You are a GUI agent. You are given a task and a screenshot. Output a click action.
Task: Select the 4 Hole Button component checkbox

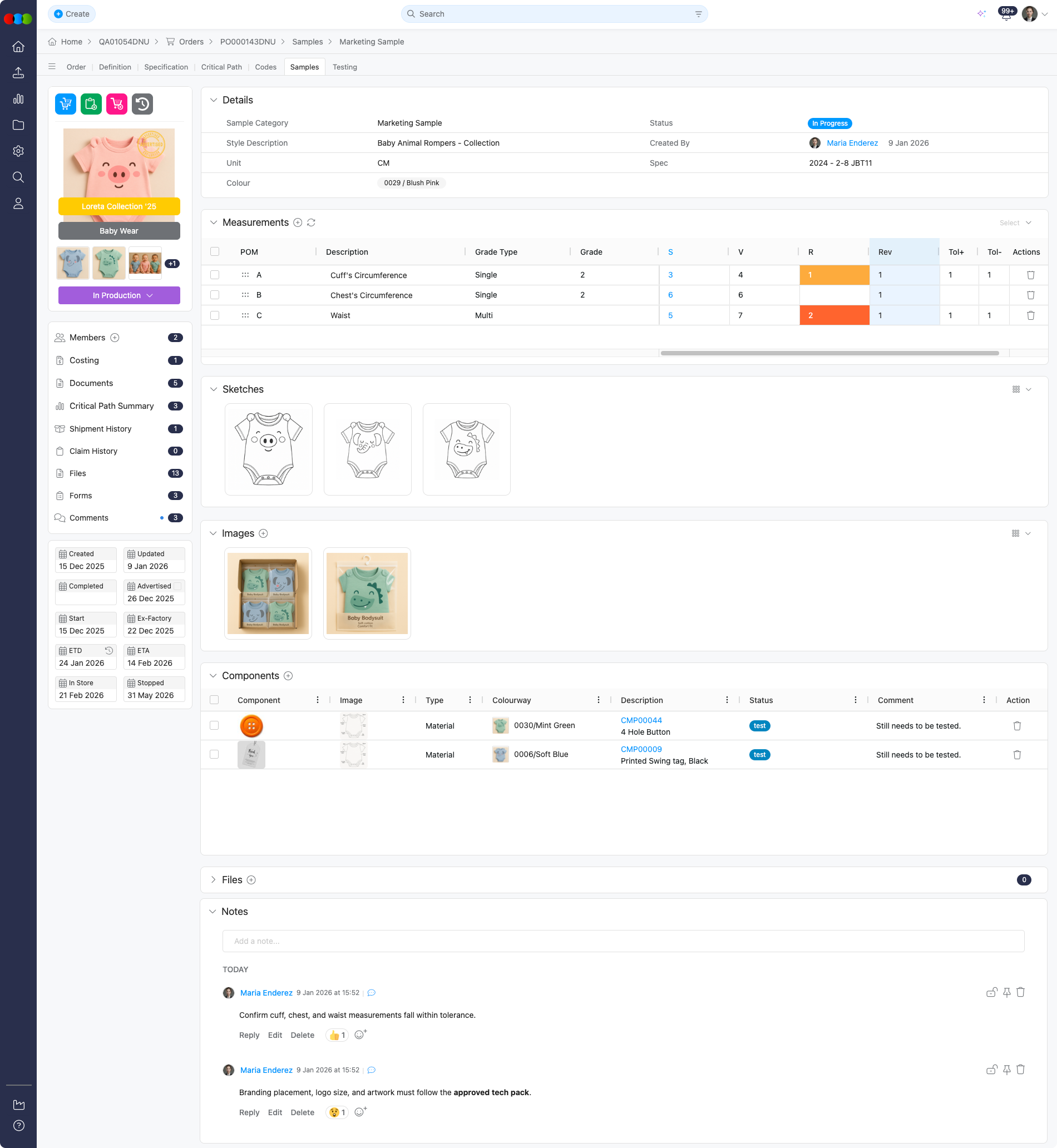[x=215, y=725]
